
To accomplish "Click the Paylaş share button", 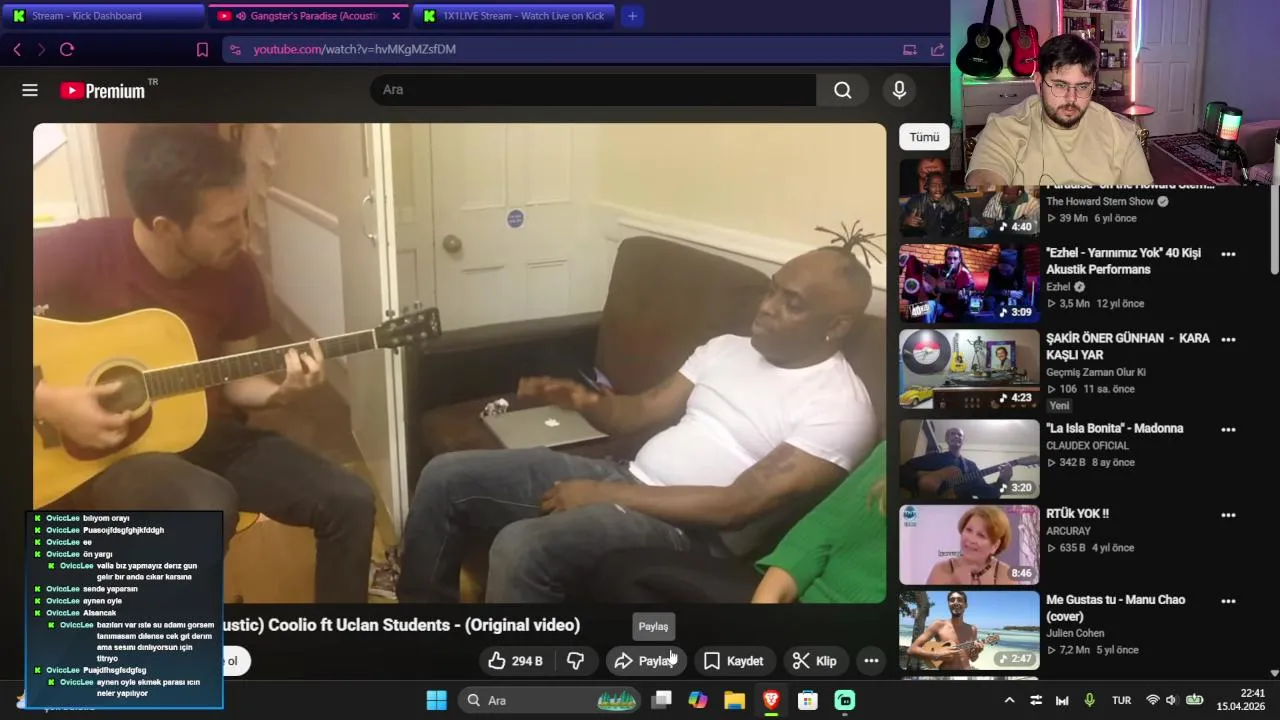I will [x=646, y=661].
